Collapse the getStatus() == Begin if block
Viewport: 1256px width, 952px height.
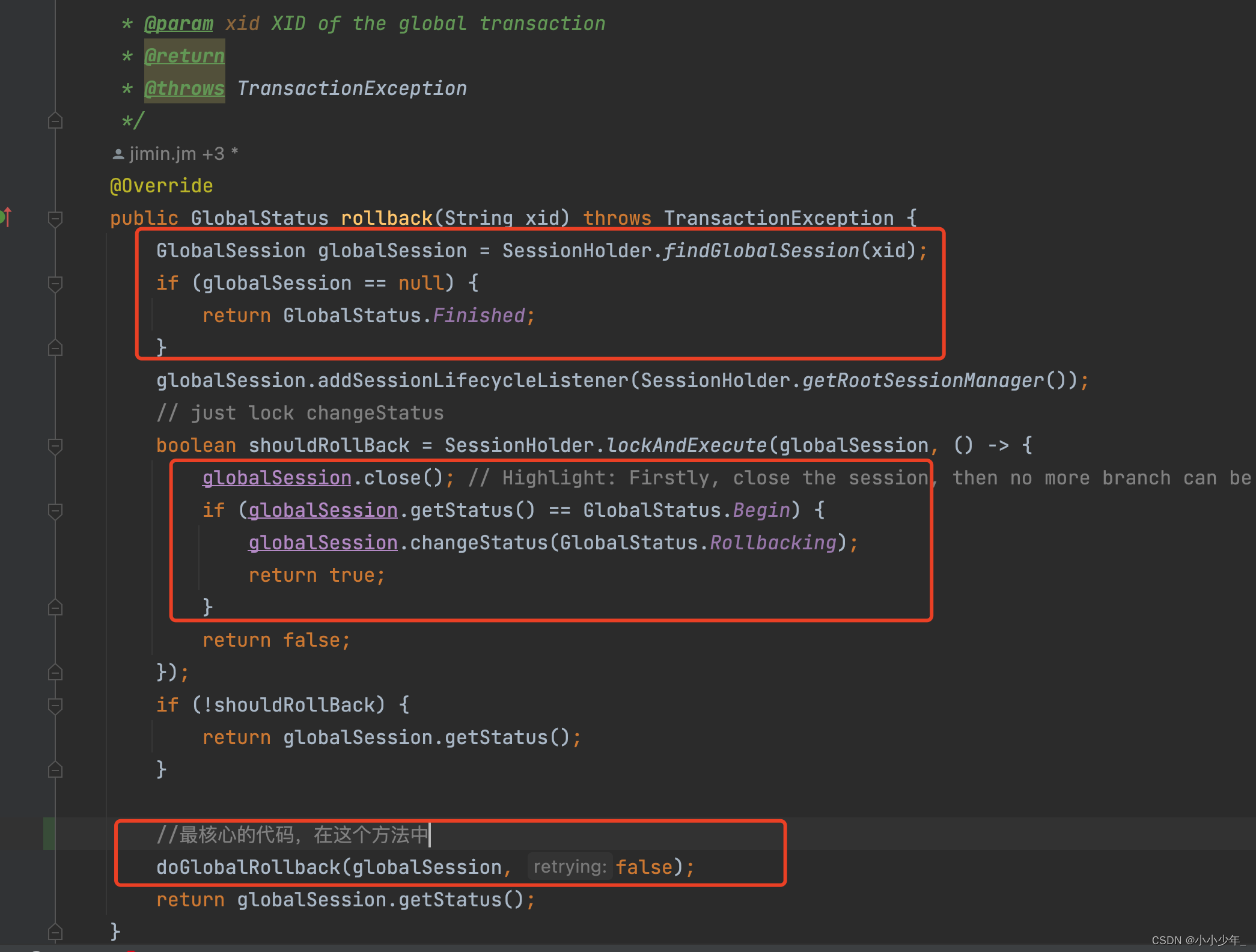(x=55, y=511)
